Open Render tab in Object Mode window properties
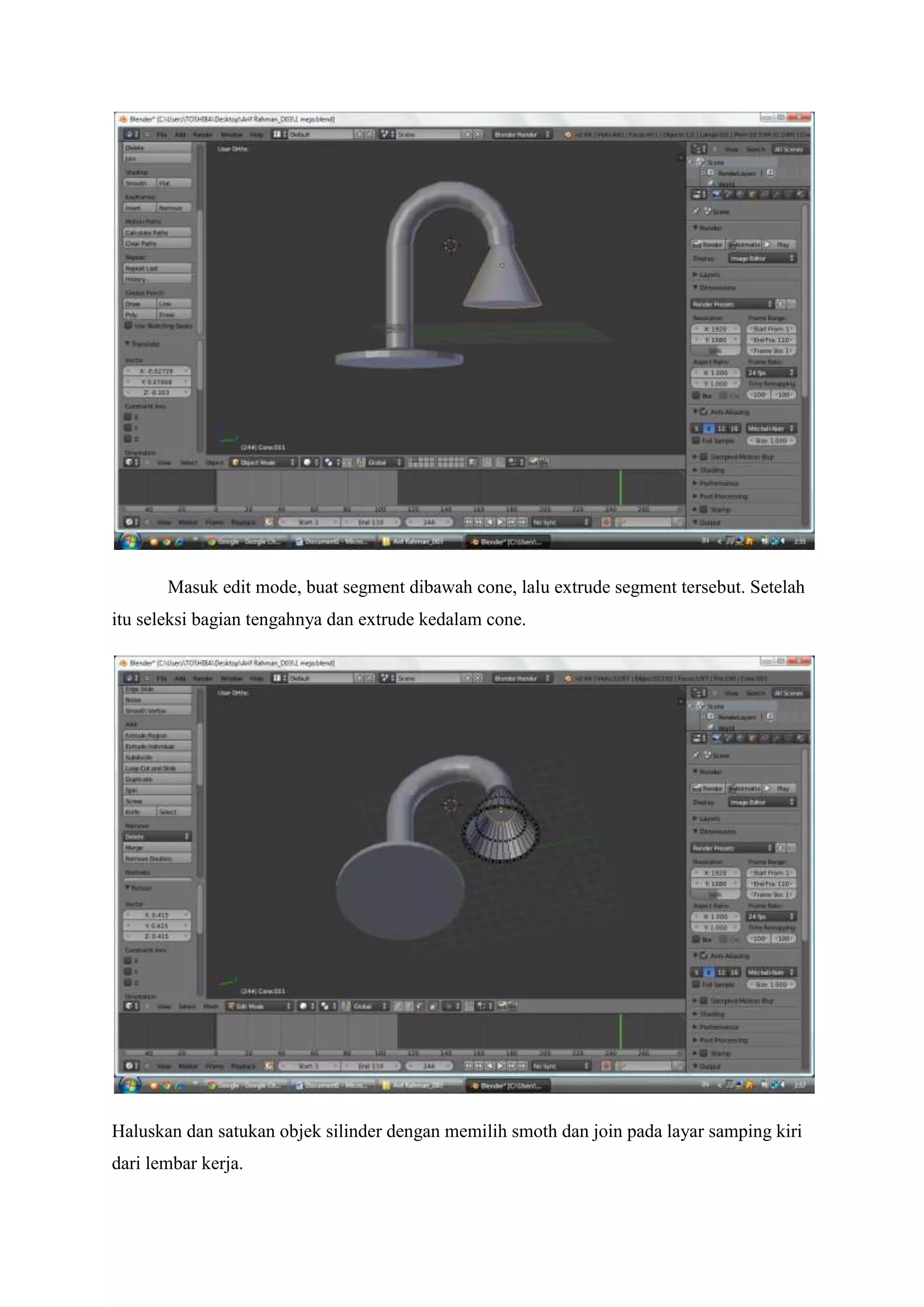The width and height of the screenshot is (924, 1307). click(716, 194)
